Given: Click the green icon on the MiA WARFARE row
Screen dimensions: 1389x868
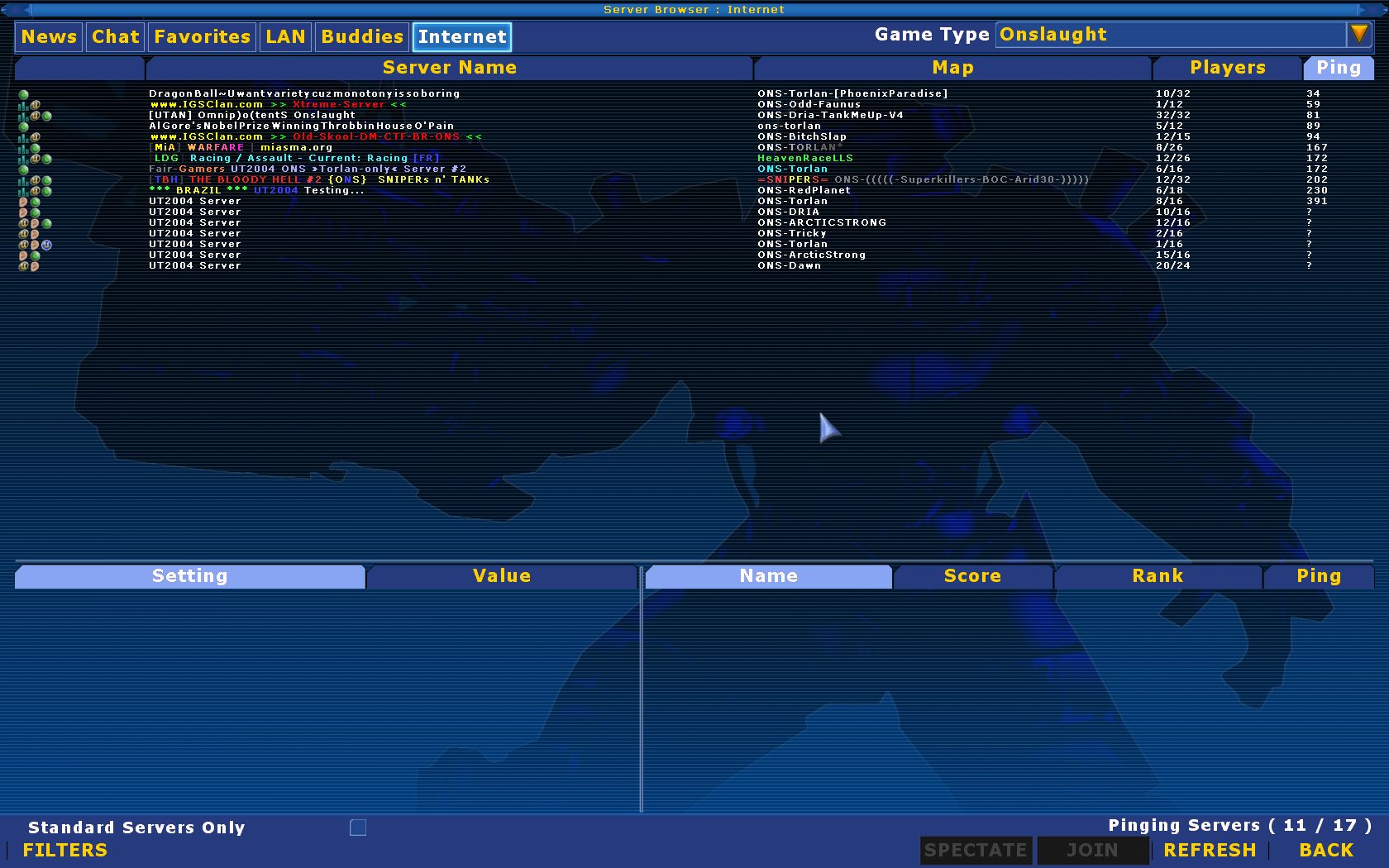Looking at the screenshot, I should click(35, 148).
